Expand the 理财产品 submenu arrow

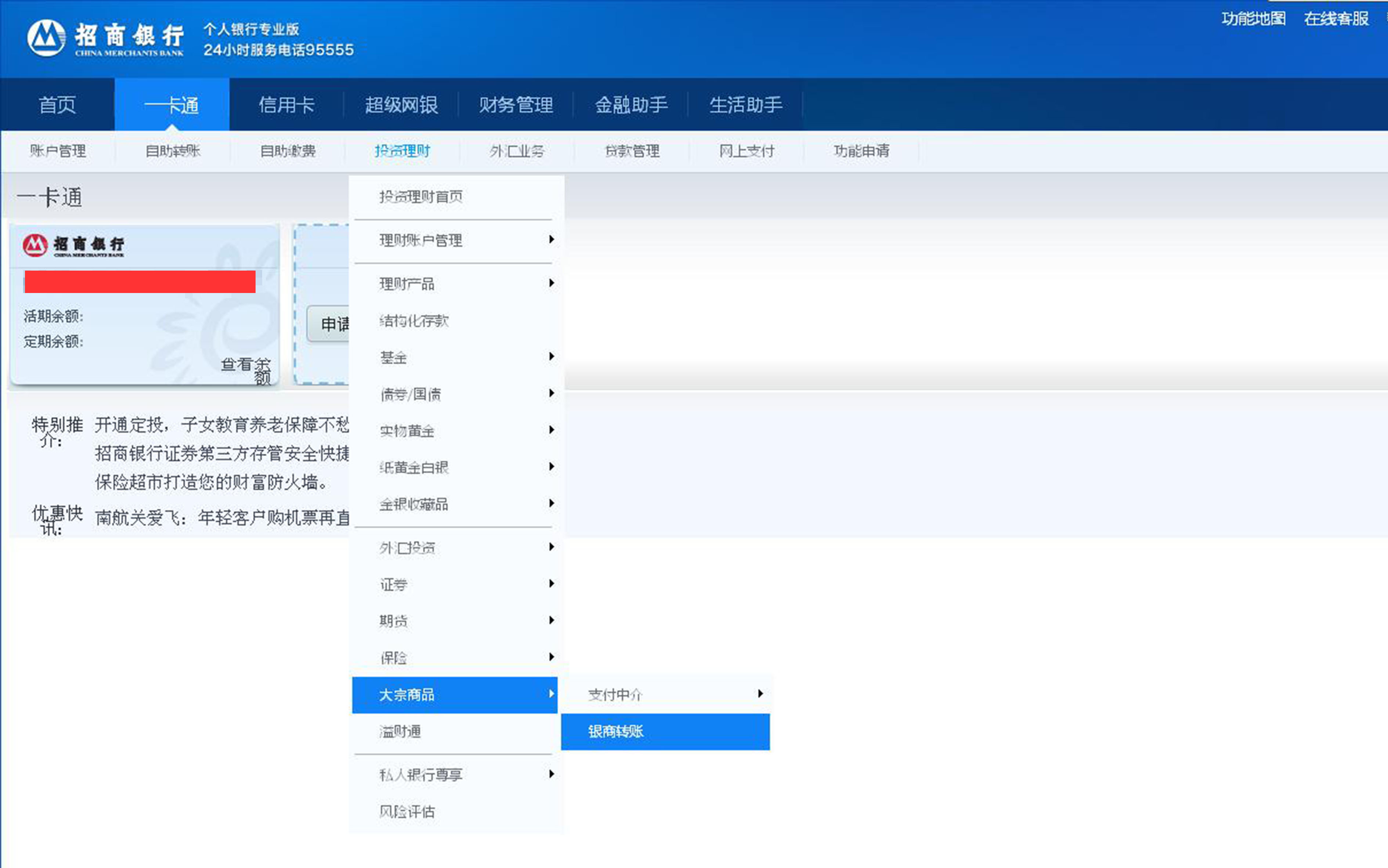[x=551, y=283]
